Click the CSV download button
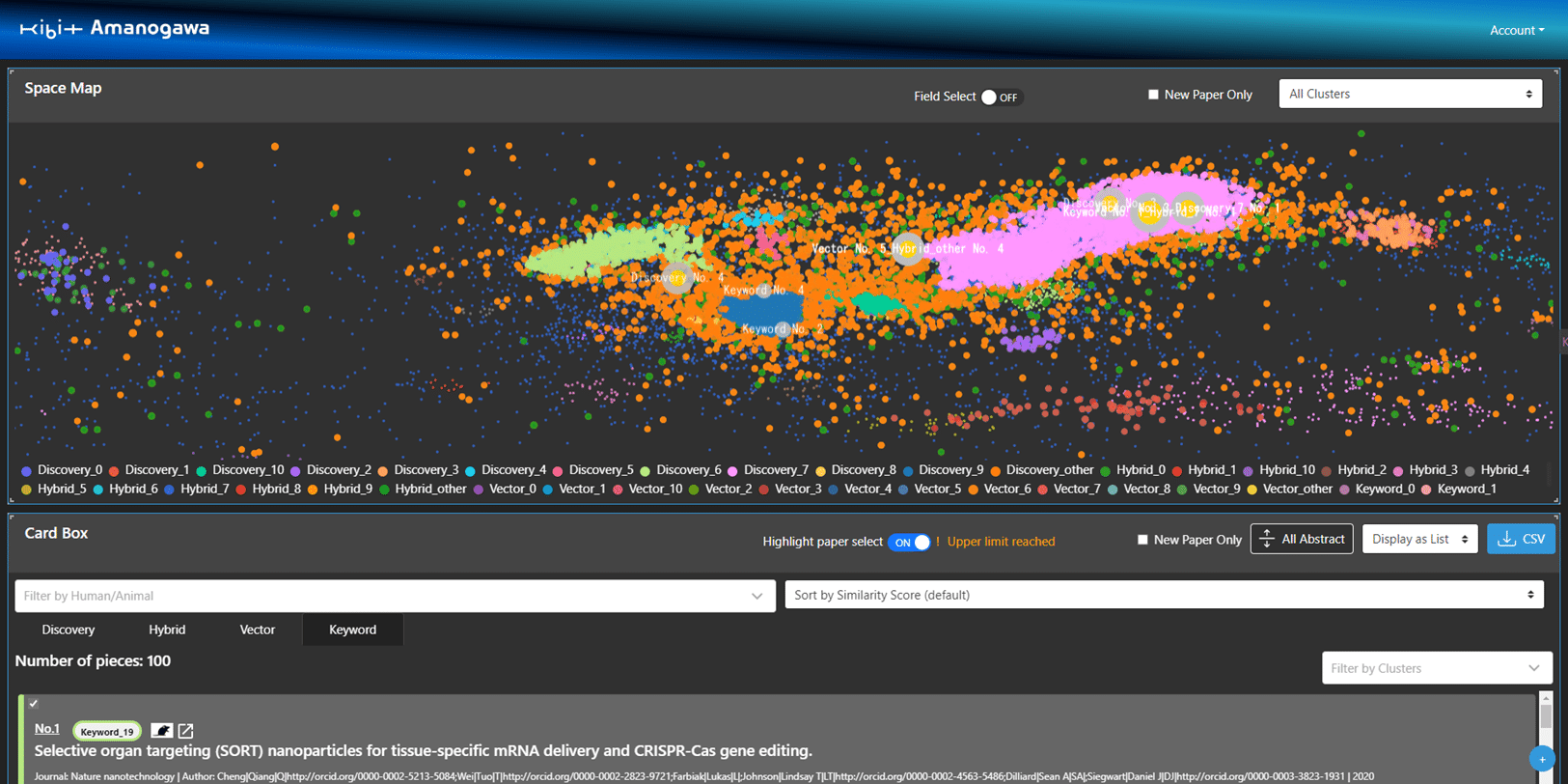1568x784 pixels. (x=1521, y=539)
